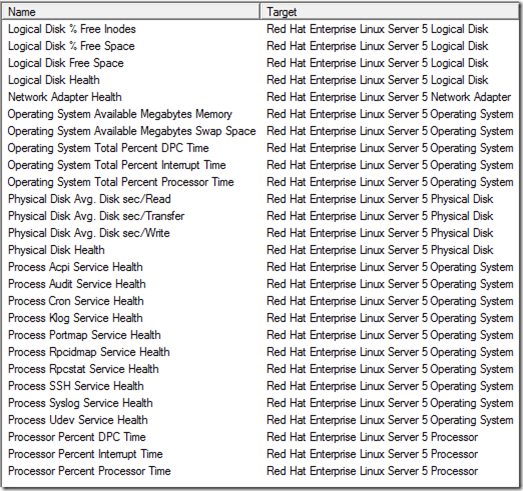523x491 pixels.
Task: Select Operating System Total Percent Processor Time
Action: click(x=260, y=182)
